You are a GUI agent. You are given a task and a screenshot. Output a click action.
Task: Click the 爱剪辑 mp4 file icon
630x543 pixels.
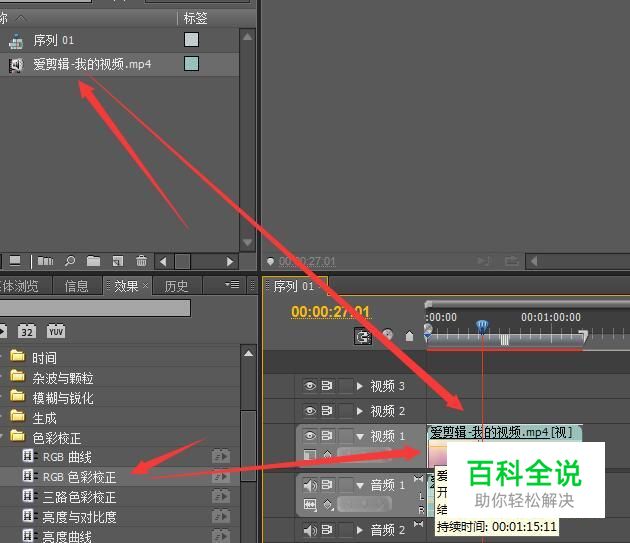[x=16, y=65]
